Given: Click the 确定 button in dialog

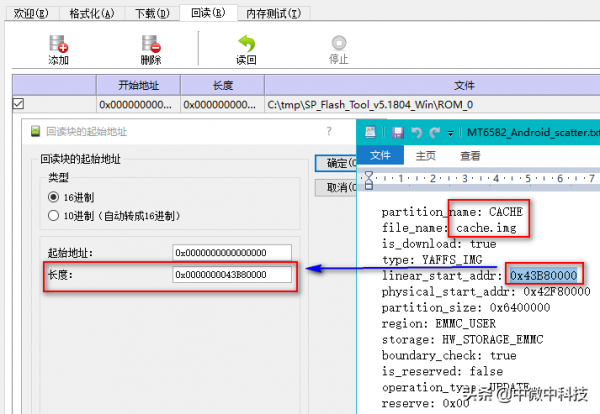Looking at the screenshot, I should click(336, 163).
